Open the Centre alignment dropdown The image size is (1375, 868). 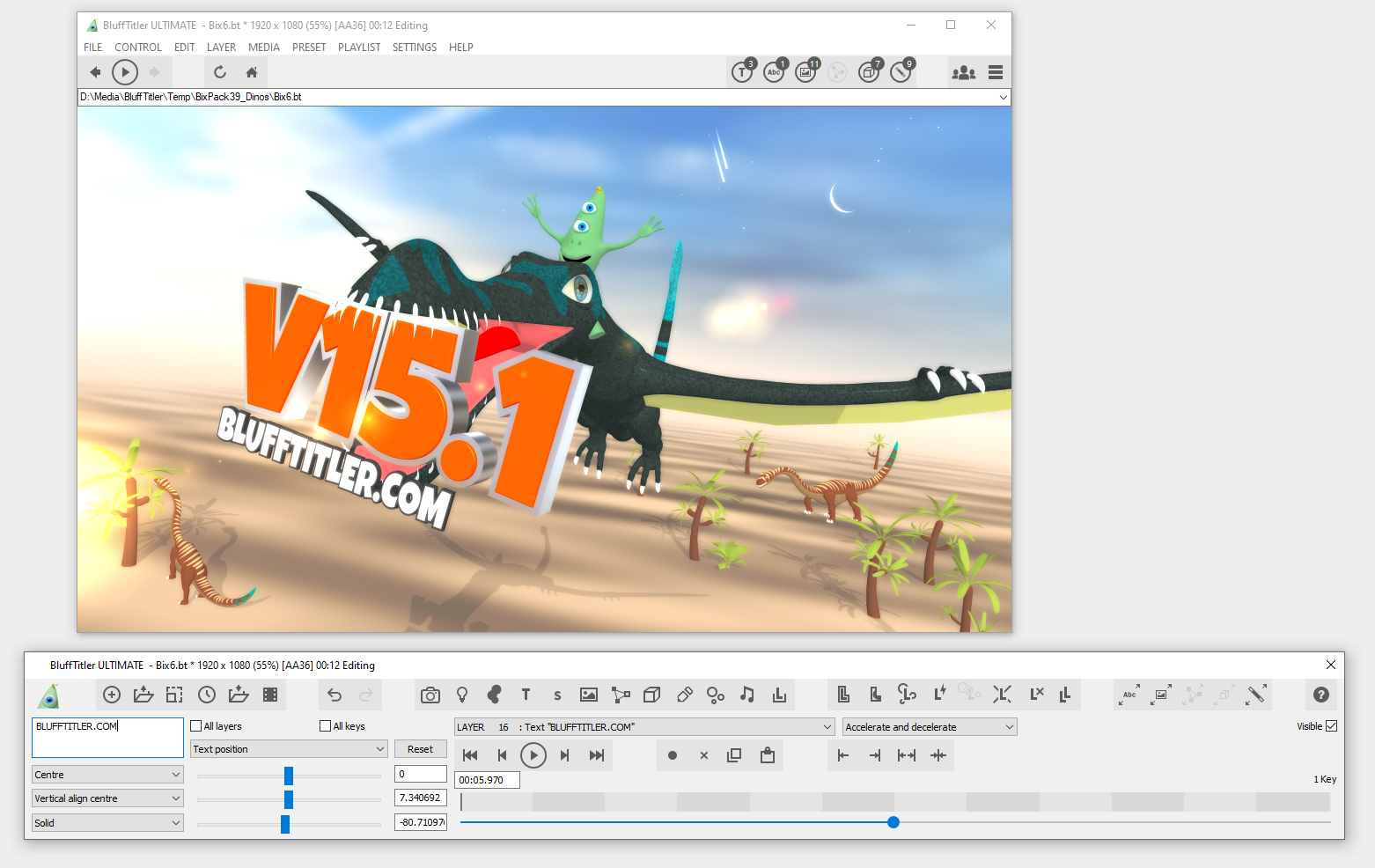pos(107,775)
